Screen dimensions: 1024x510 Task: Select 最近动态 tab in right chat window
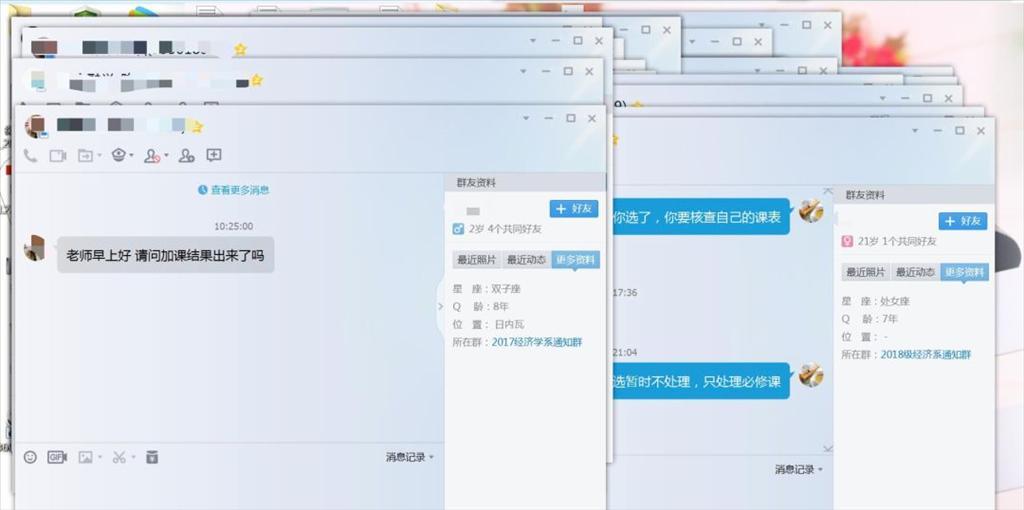pos(914,272)
